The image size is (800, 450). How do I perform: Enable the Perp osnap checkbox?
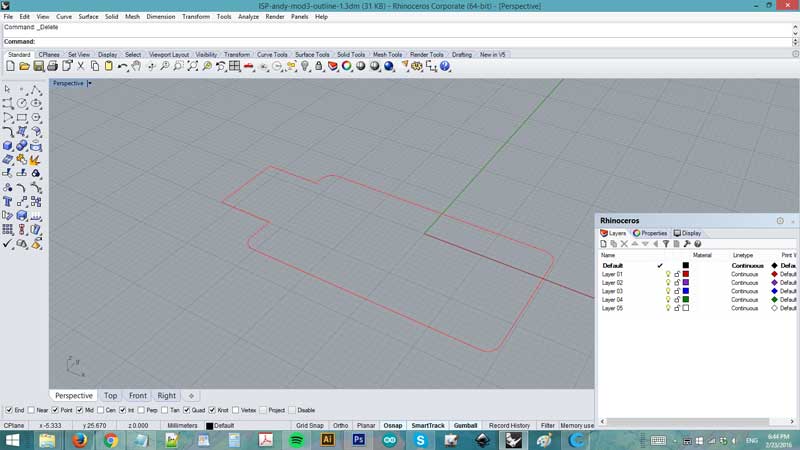[x=141, y=410]
